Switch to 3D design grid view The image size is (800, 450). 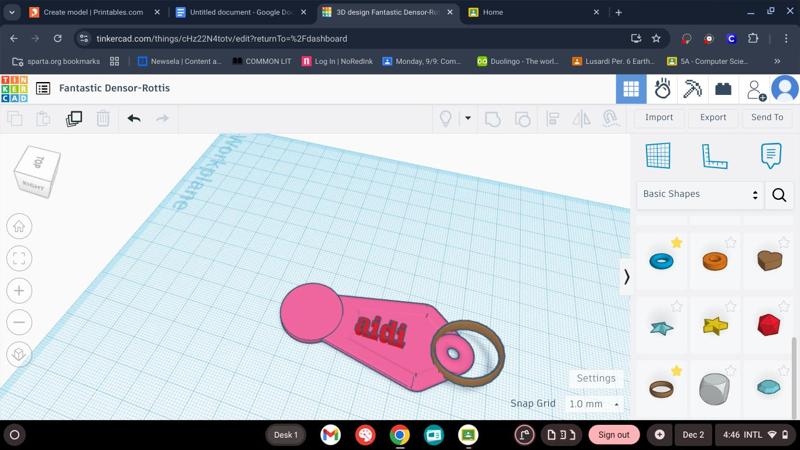pyautogui.click(x=631, y=89)
